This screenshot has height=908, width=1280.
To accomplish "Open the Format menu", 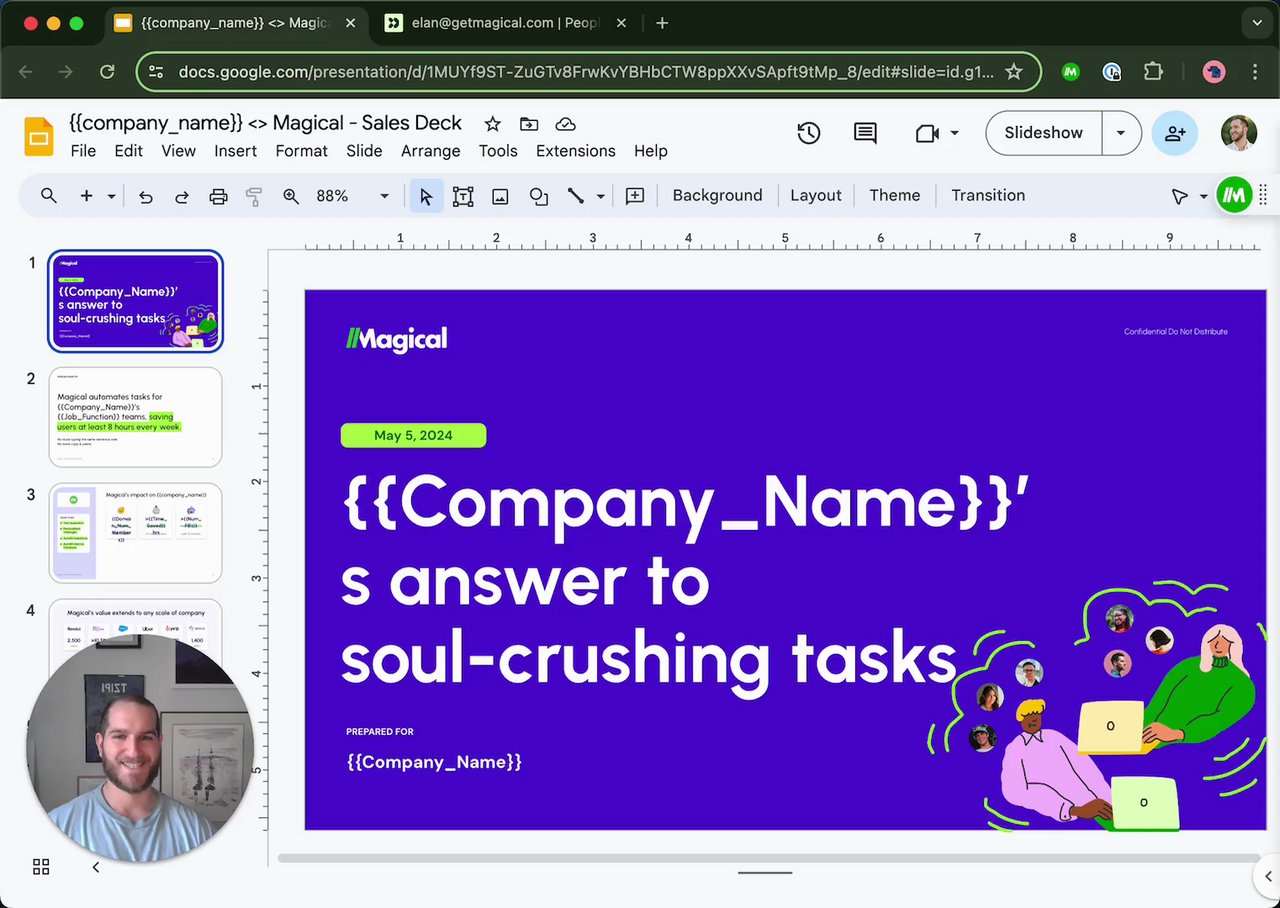I will coord(301,151).
